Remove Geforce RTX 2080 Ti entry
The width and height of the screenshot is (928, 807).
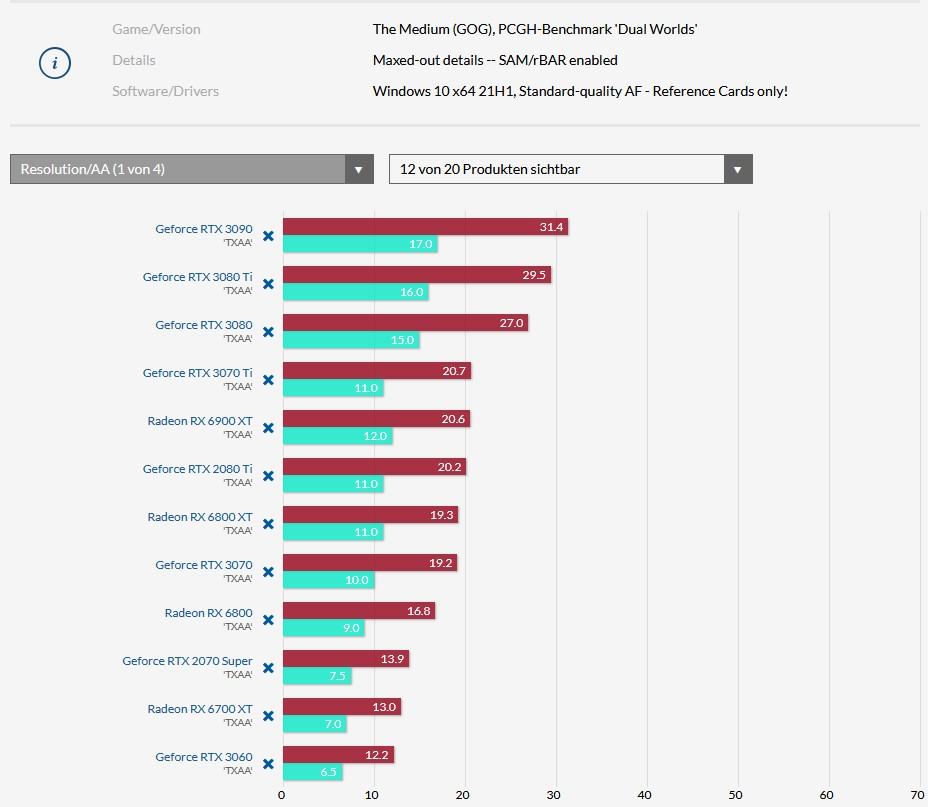pyautogui.click(x=268, y=476)
